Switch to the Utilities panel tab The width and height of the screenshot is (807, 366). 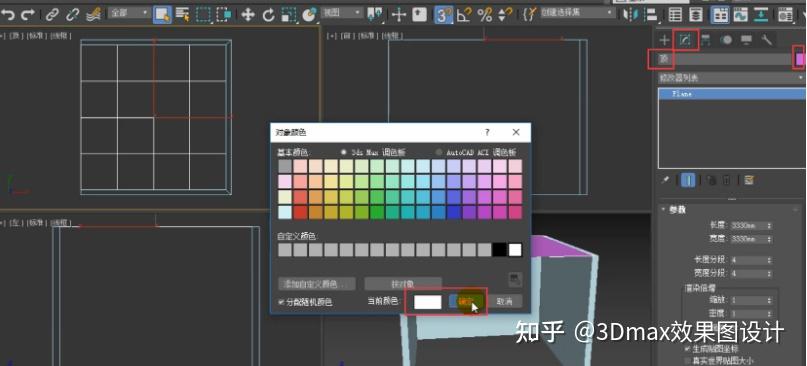pyautogui.click(x=767, y=40)
